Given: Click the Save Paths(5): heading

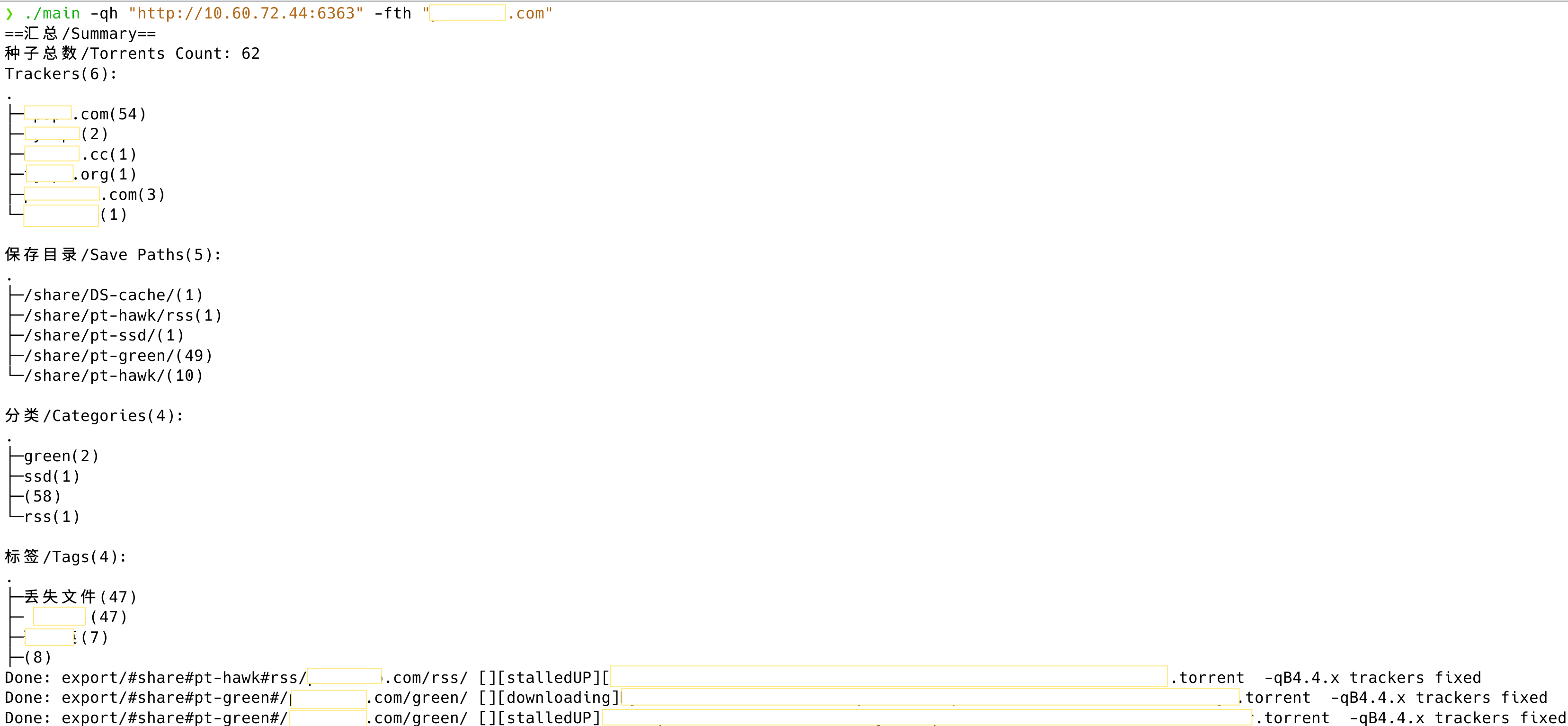Looking at the screenshot, I should click(x=113, y=255).
